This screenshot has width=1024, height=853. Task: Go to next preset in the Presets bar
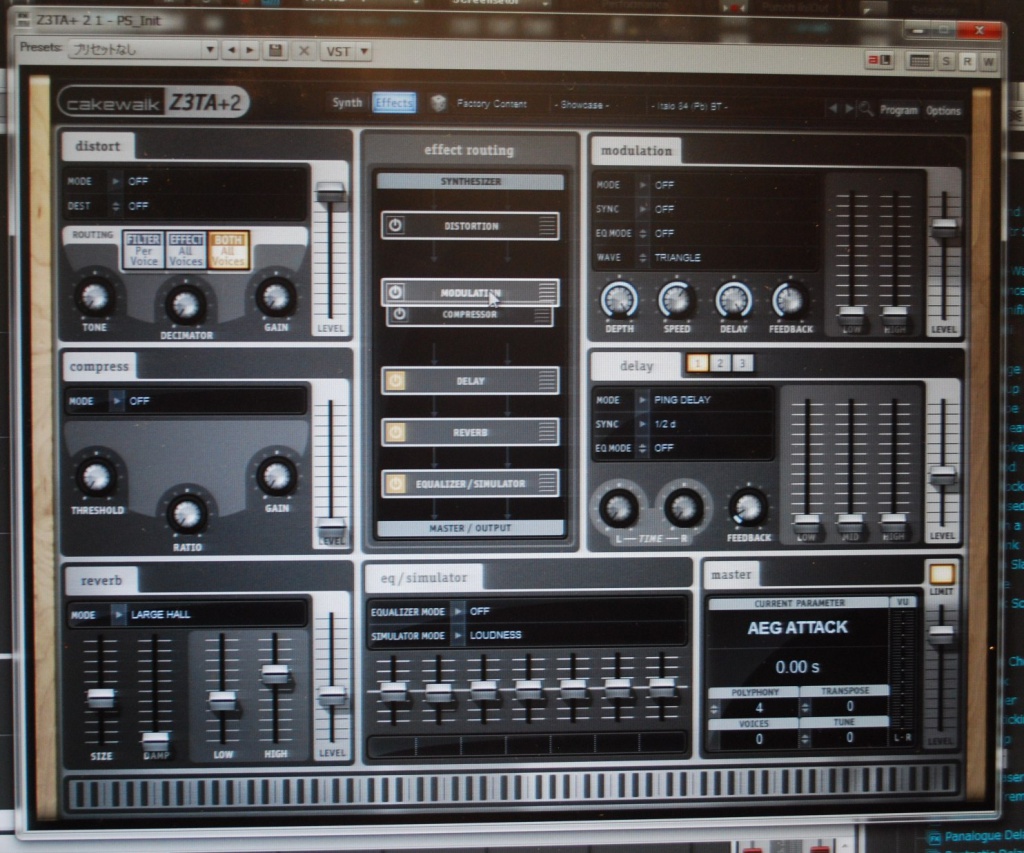249,50
